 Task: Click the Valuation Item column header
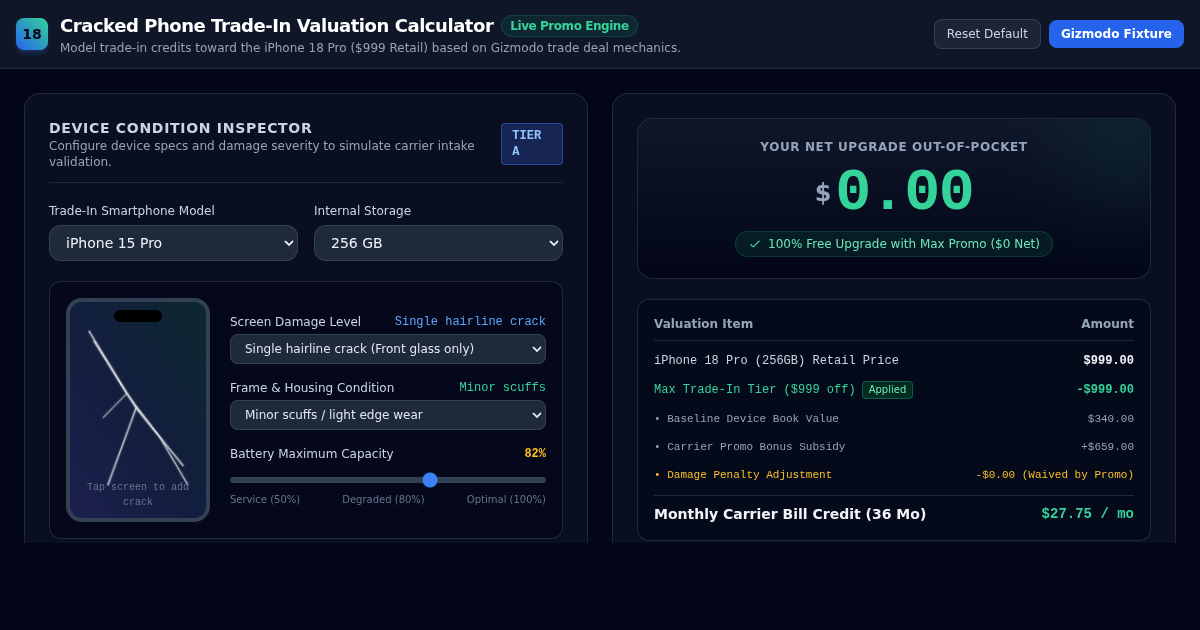(x=703, y=324)
